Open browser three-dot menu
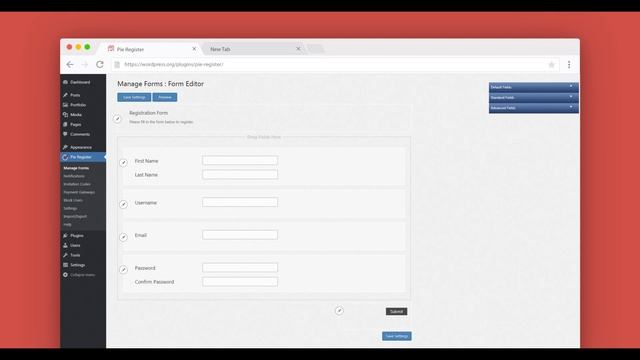 [569, 64]
